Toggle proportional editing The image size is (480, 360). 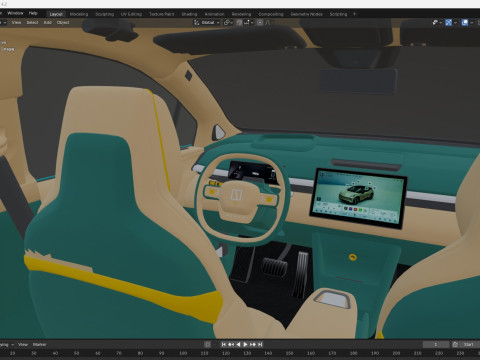260,22
